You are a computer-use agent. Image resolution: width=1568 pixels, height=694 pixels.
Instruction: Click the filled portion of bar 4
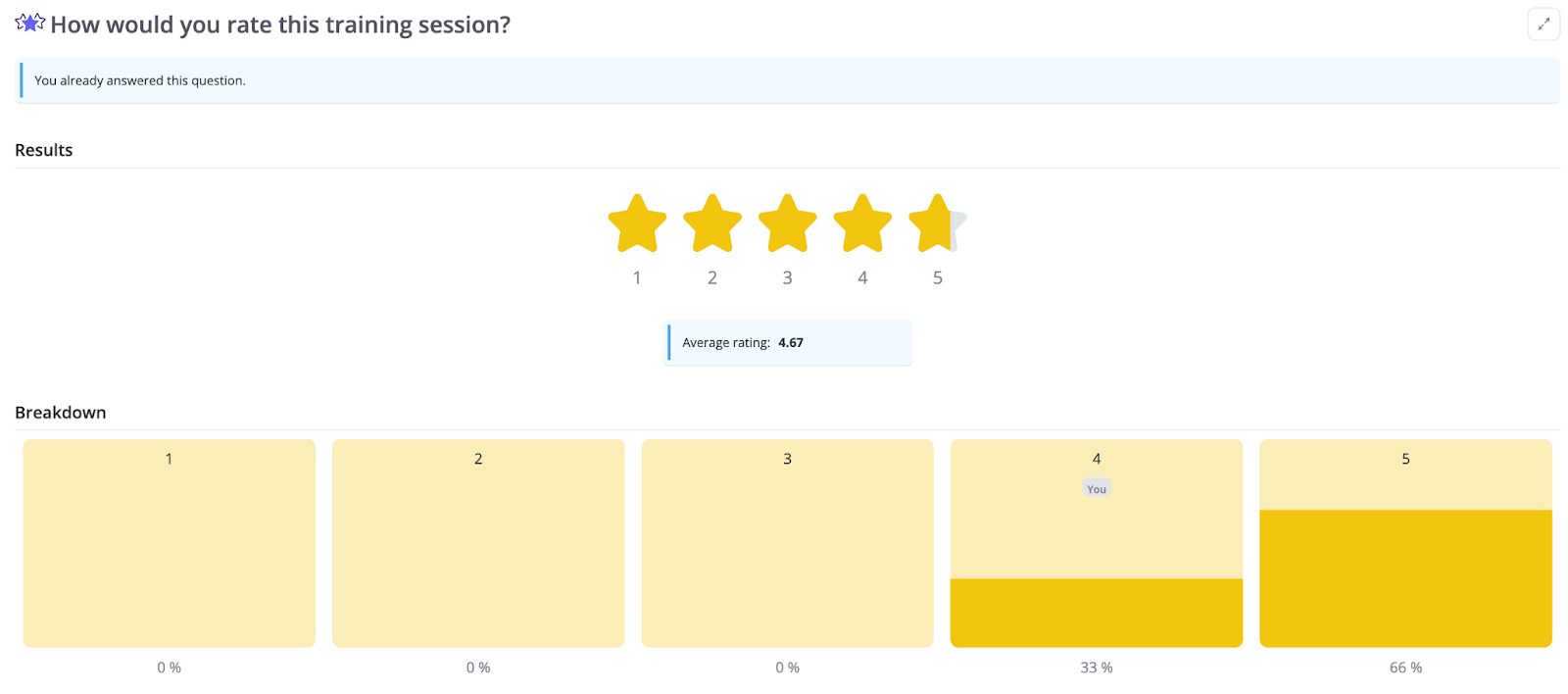coord(1096,613)
